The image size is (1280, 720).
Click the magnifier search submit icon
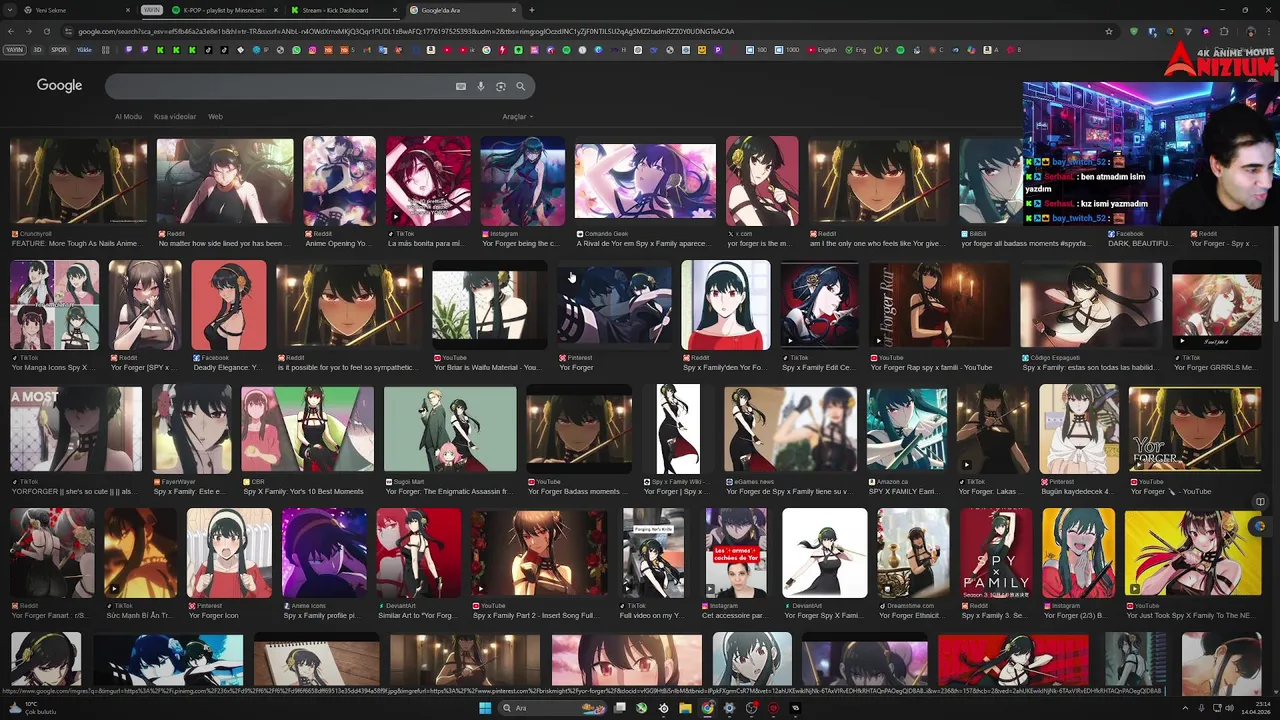tap(520, 87)
